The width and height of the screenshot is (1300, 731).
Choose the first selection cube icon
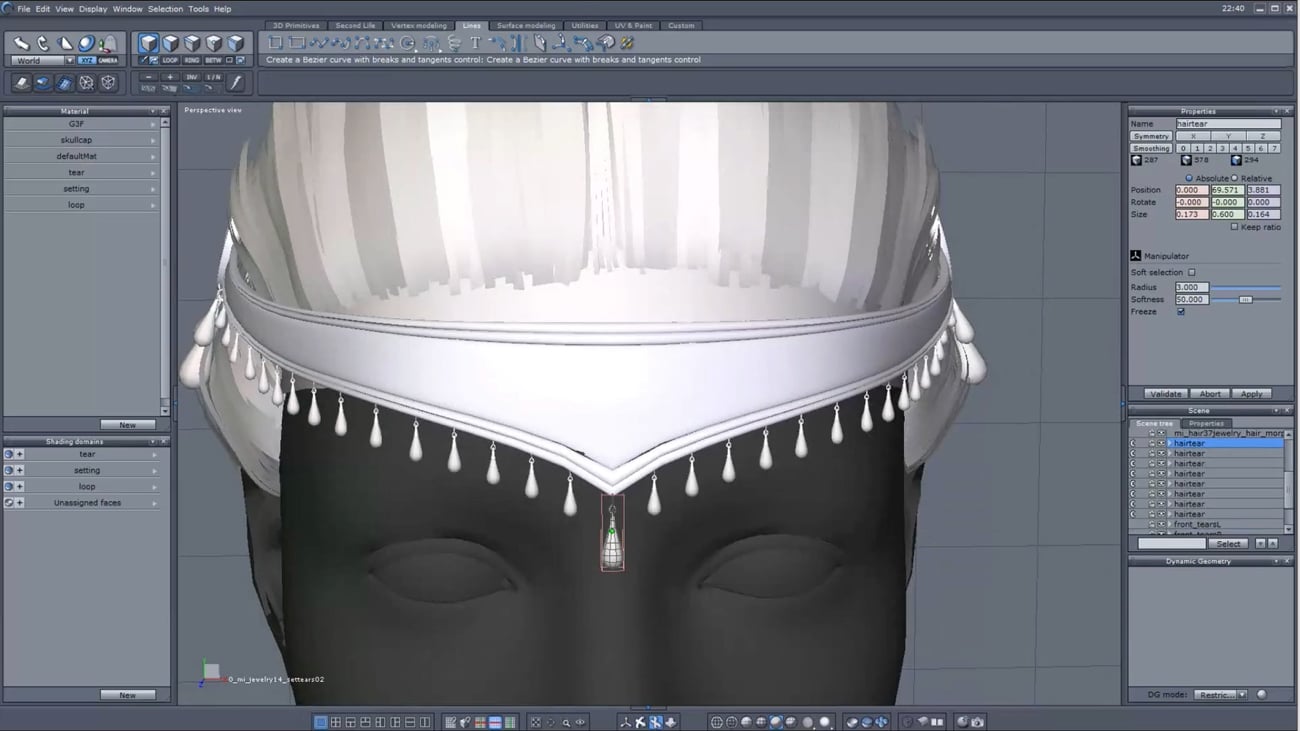[148, 43]
